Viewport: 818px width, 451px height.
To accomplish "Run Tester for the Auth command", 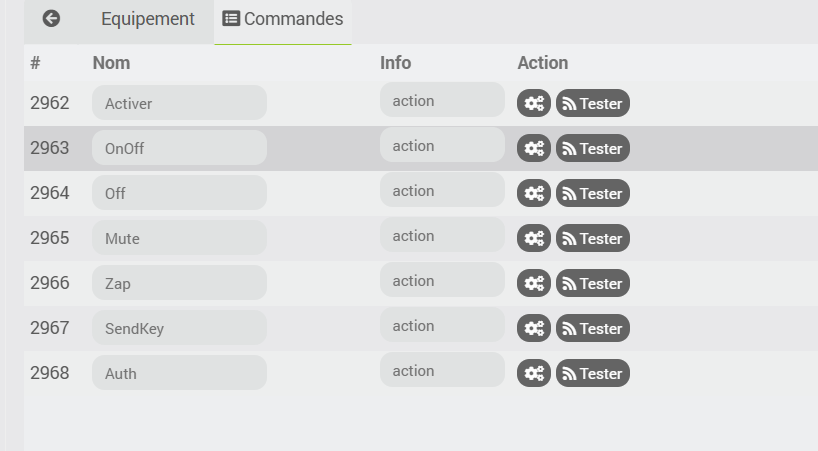I will (593, 373).
